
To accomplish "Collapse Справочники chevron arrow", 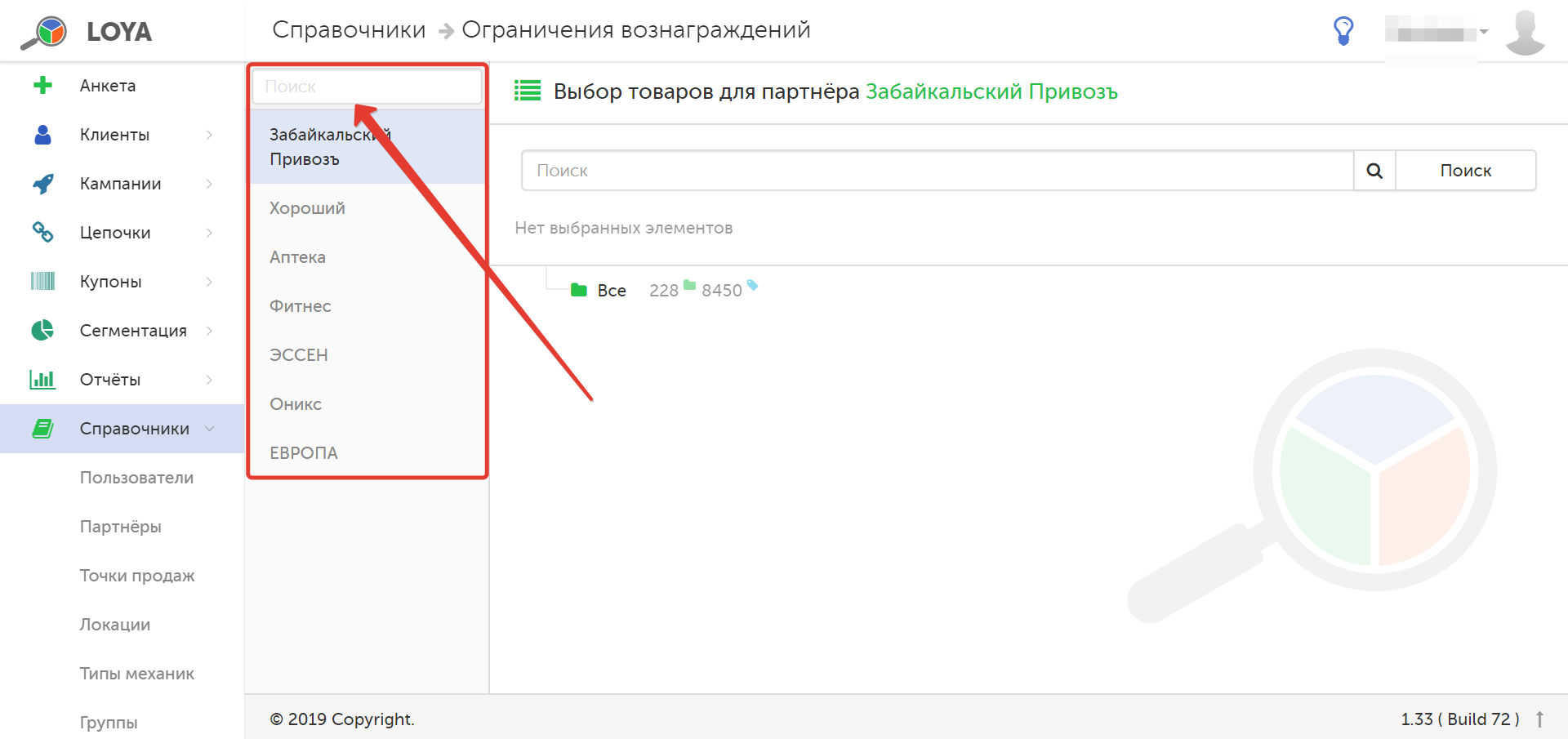I will pyautogui.click(x=210, y=429).
